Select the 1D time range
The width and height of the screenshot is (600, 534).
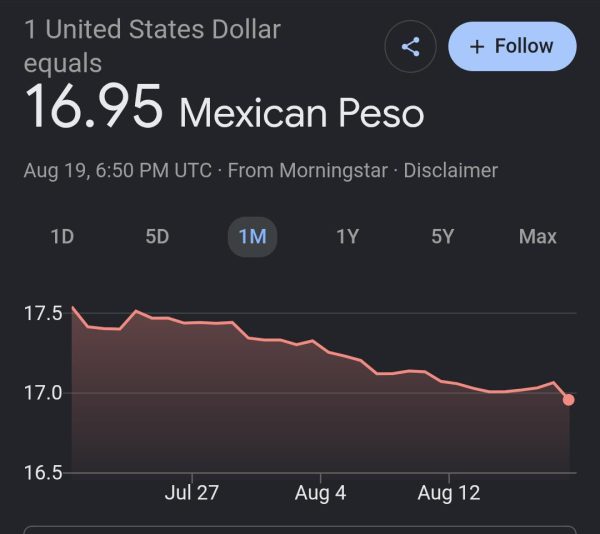click(62, 236)
